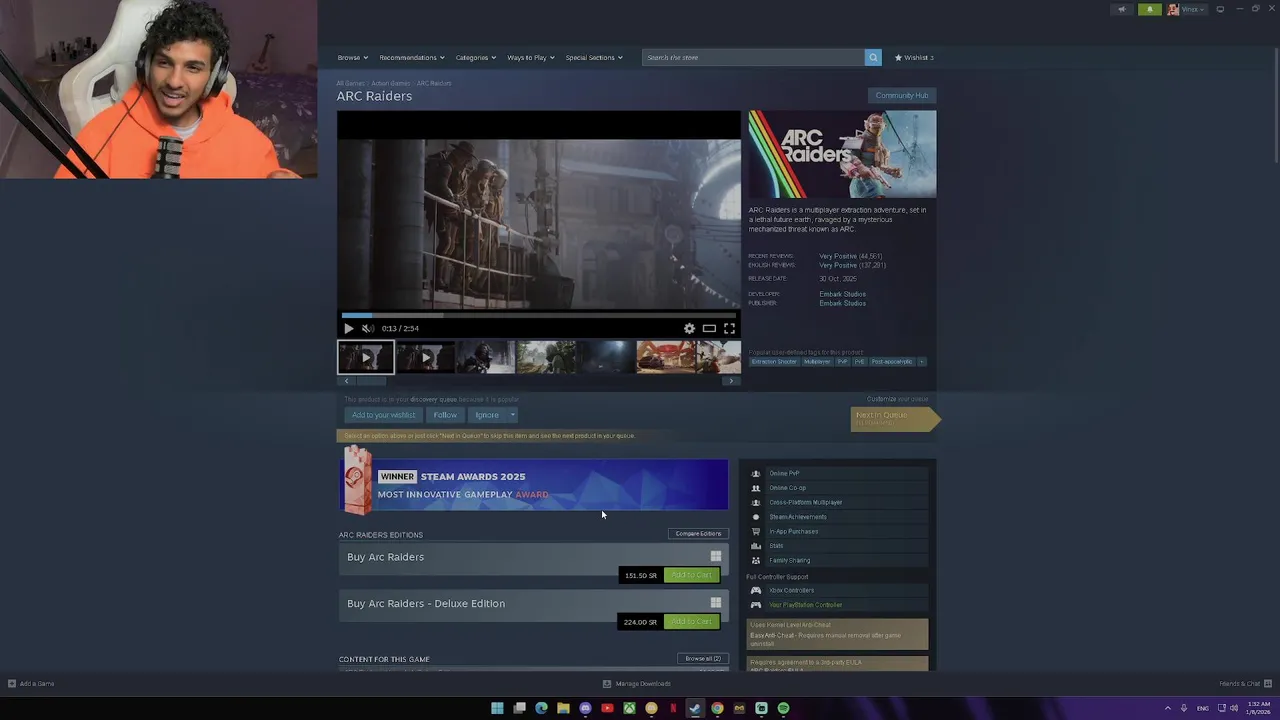1280x720 pixels.
Task: Open Google Chrome from the taskbar
Action: click(x=717, y=708)
